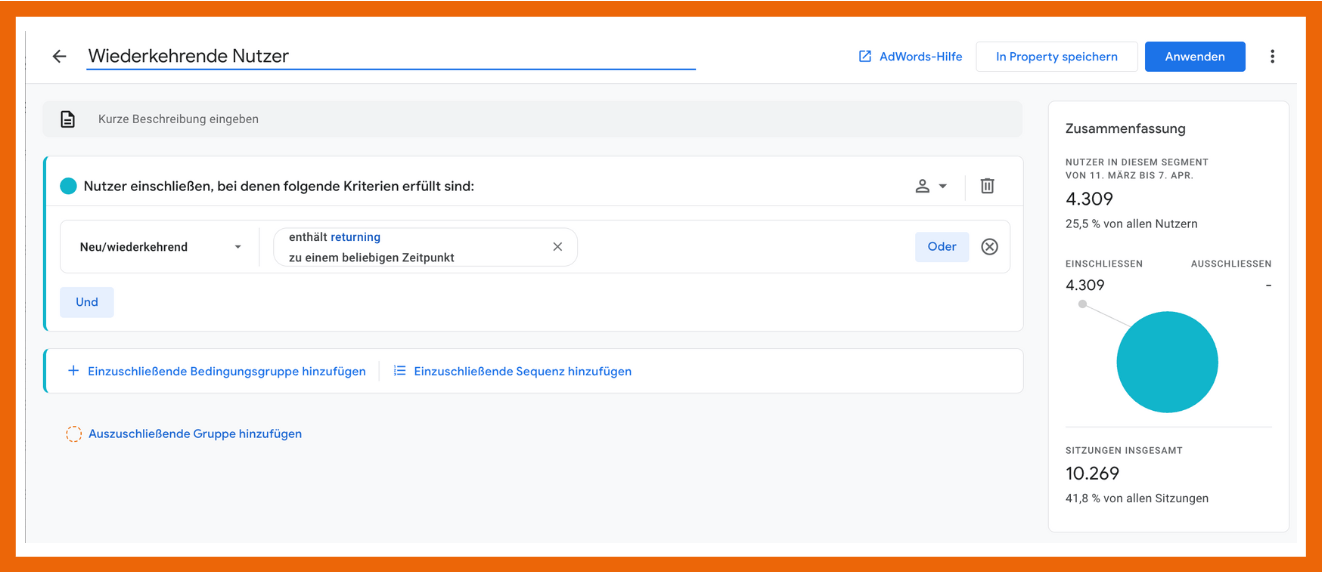Add an Oder condition
The width and height of the screenshot is (1322, 572).
click(x=941, y=247)
